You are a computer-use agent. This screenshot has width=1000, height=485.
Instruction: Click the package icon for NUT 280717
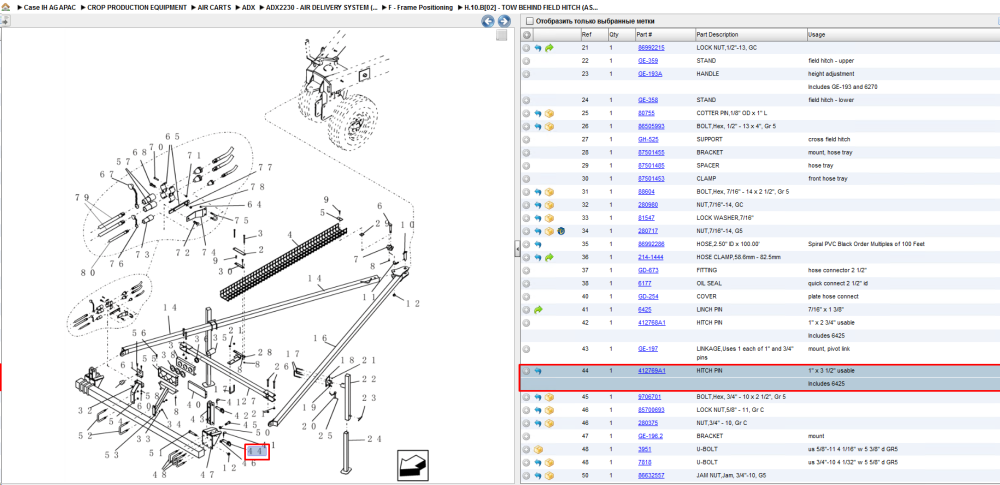pos(549,231)
